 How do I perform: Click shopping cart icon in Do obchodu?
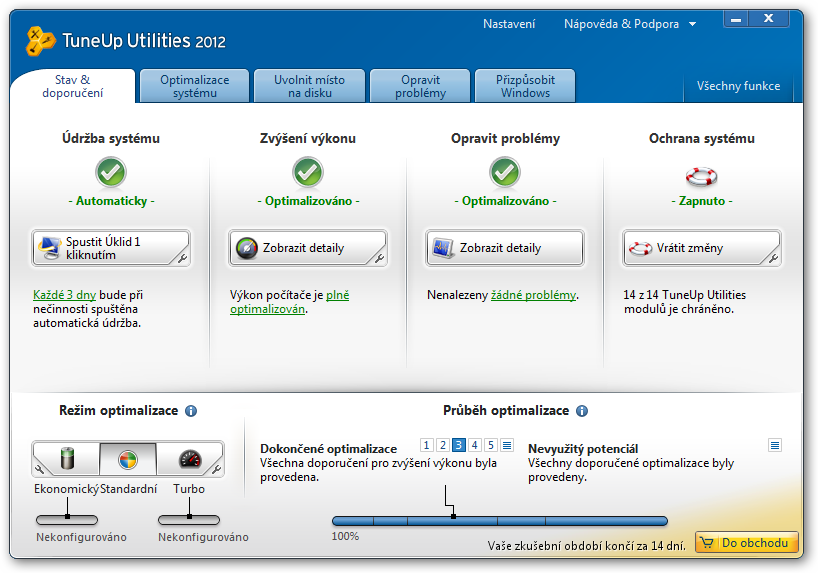click(707, 543)
